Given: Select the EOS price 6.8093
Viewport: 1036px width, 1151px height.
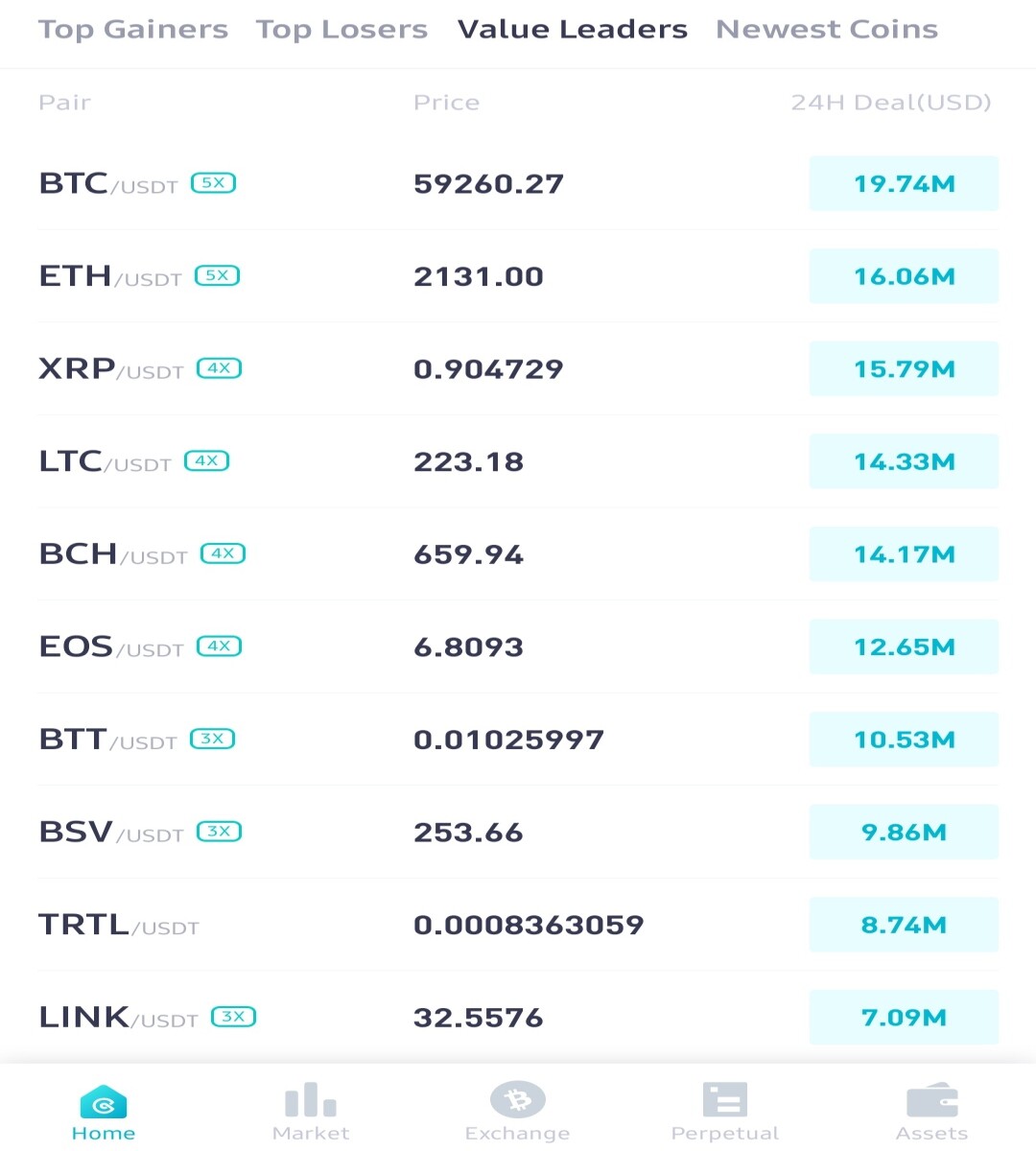Looking at the screenshot, I should [x=468, y=647].
